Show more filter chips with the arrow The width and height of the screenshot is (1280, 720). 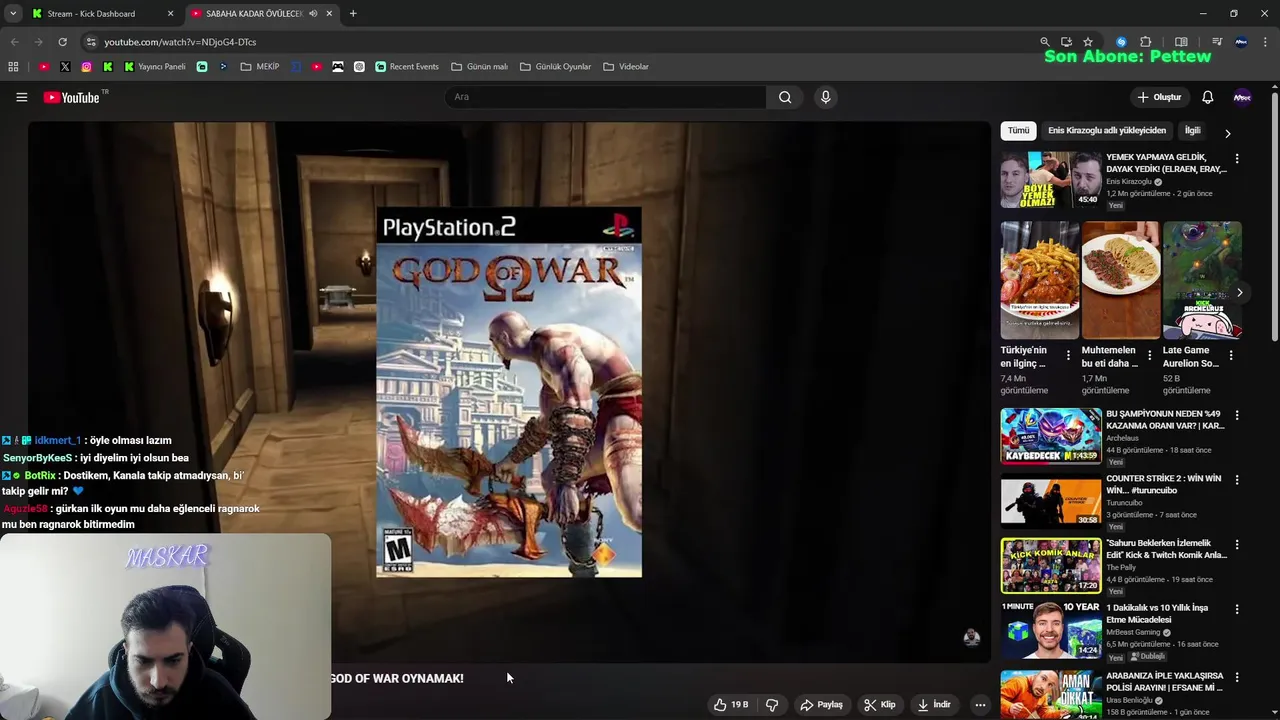tap(1228, 133)
